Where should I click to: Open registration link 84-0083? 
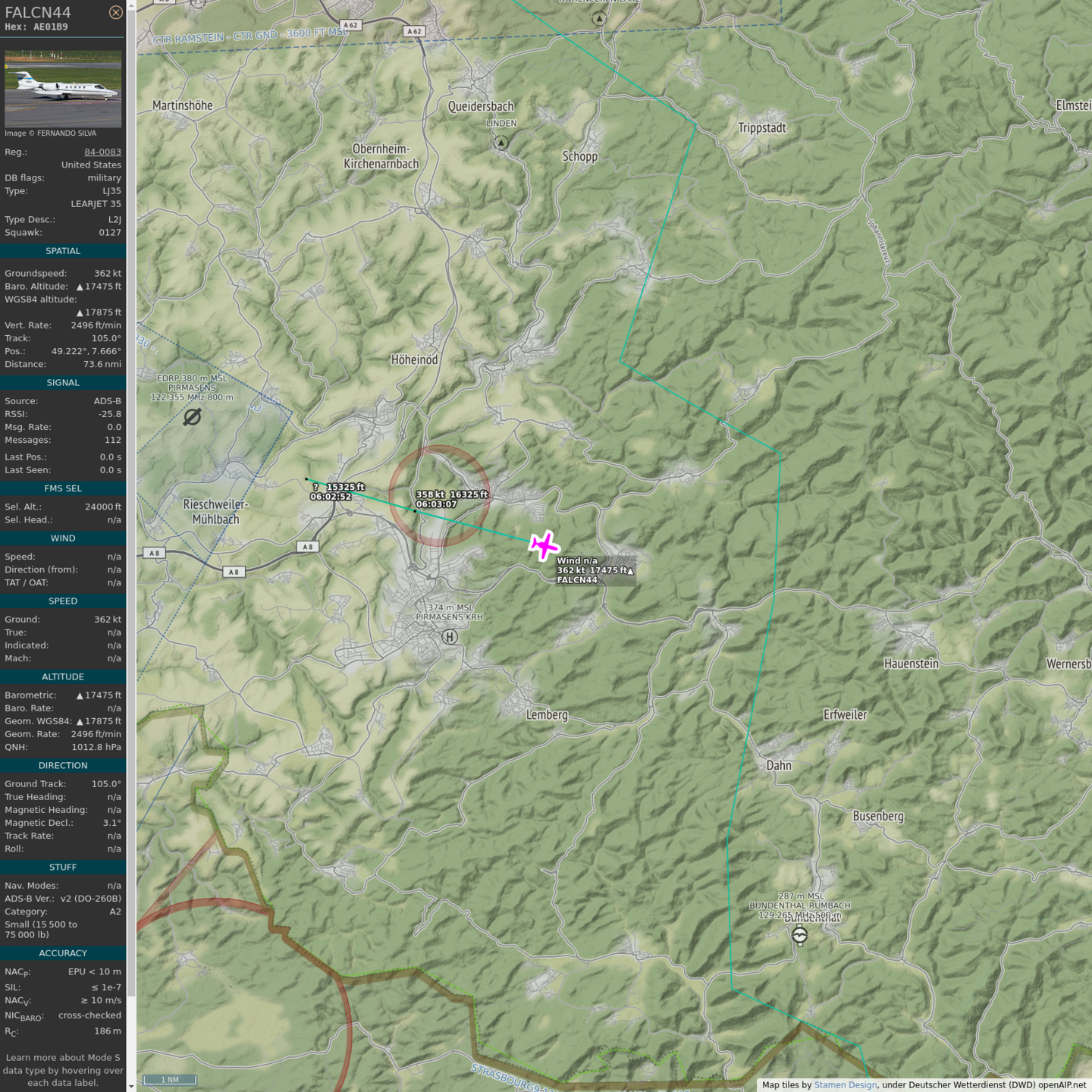[102, 152]
